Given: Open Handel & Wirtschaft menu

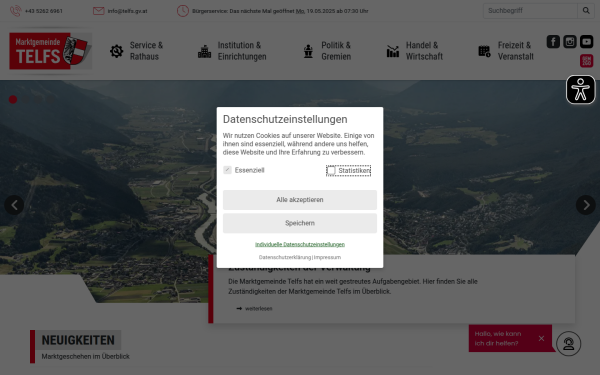Looking at the screenshot, I should (x=424, y=51).
